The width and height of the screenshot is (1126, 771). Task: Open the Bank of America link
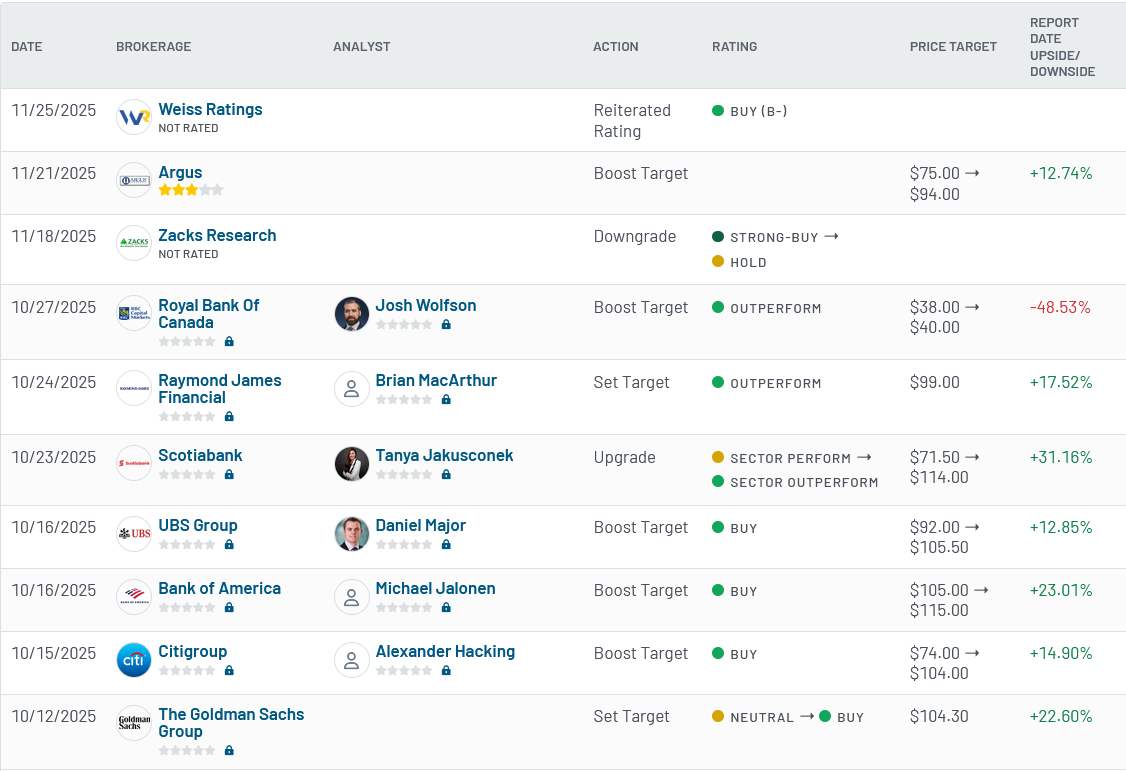point(220,589)
